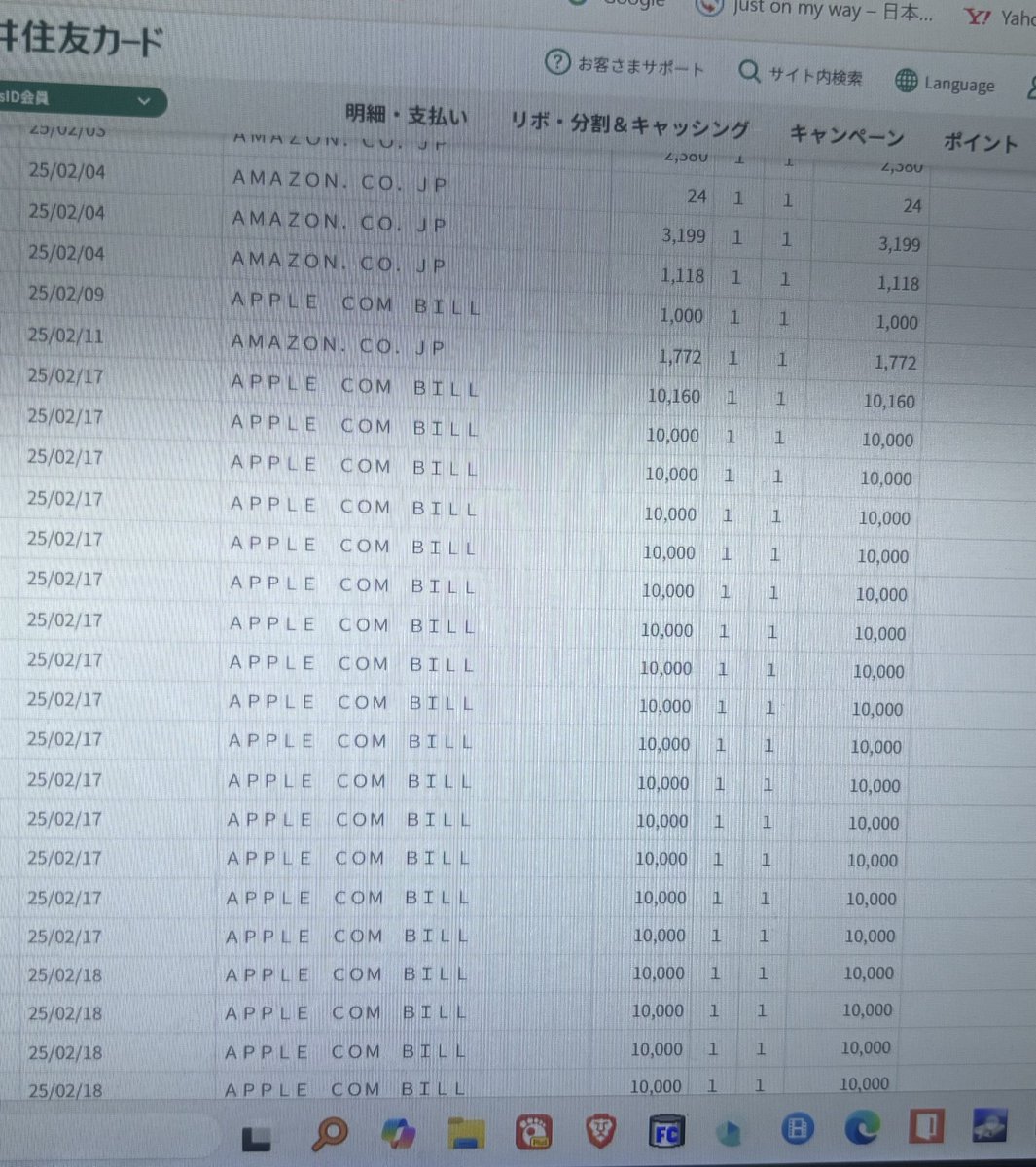This screenshot has width=1036, height=1167.
Task: Open the Yahoo bookmark in the bookmarks bar
Action: [x=1000, y=18]
